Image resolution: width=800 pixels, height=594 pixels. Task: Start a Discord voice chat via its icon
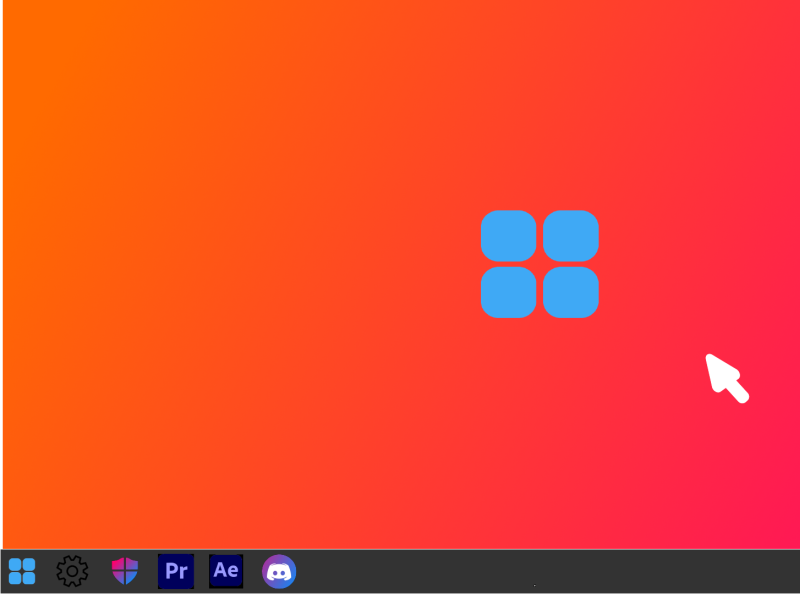point(279,571)
